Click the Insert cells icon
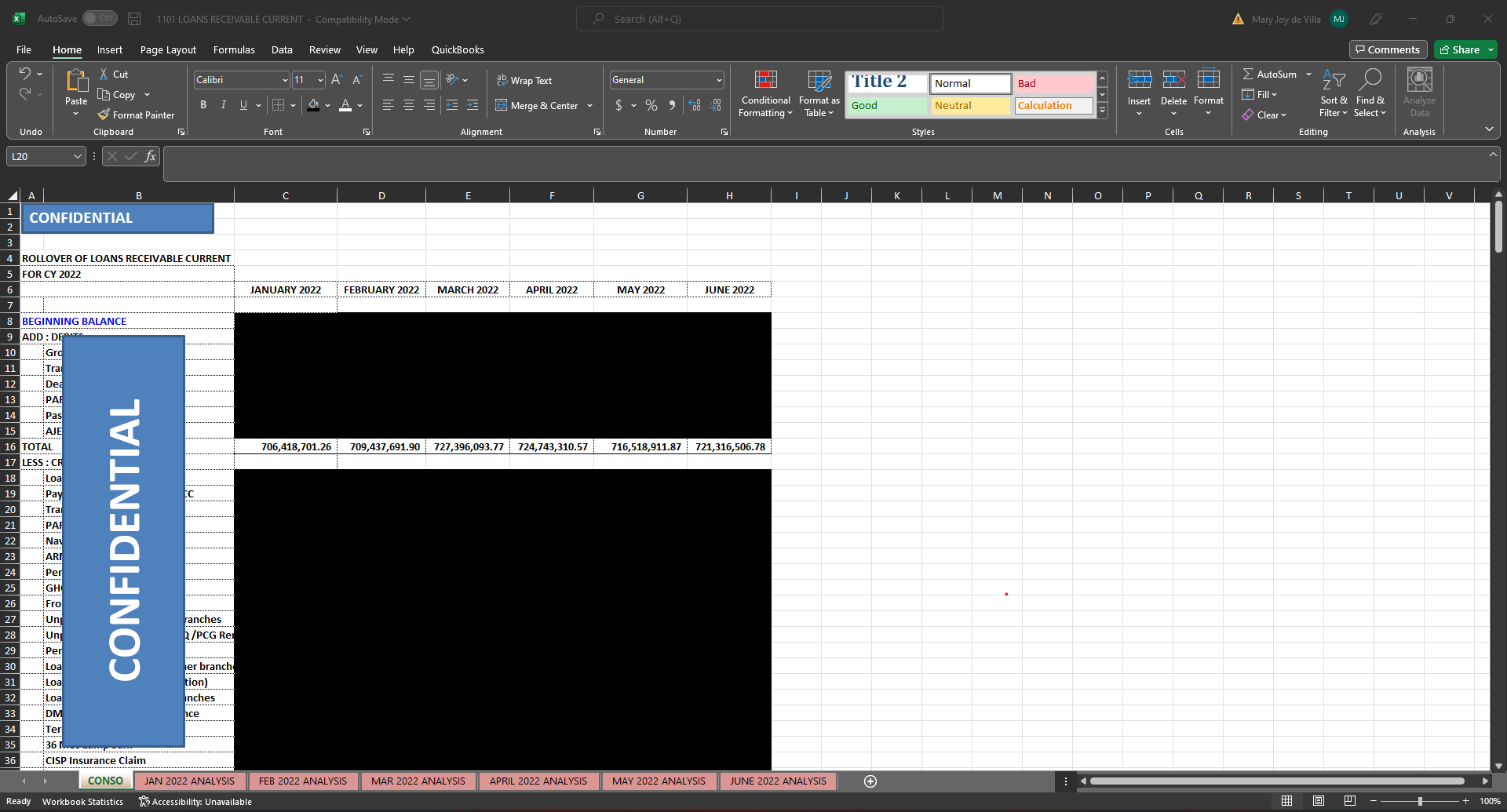This screenshot has height=812, width=1507. [1139, 79]
